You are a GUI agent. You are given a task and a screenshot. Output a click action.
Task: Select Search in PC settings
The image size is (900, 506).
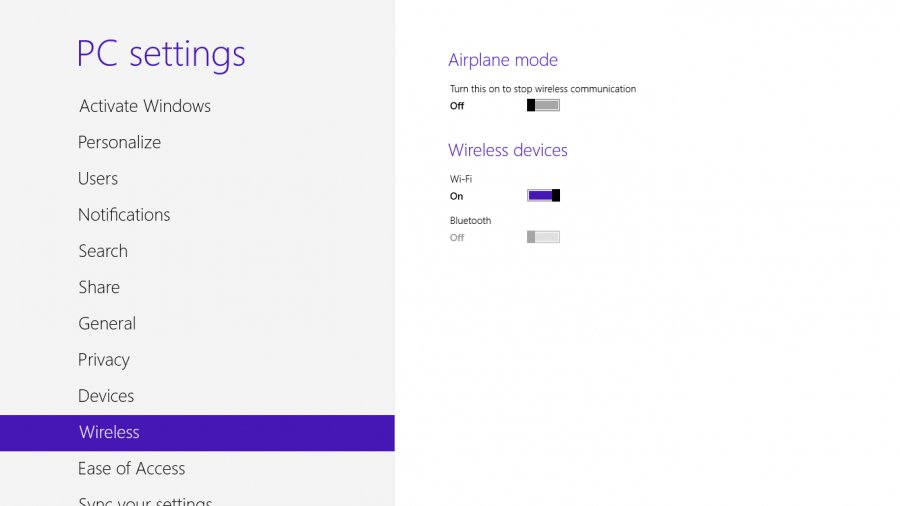(103, 251)
